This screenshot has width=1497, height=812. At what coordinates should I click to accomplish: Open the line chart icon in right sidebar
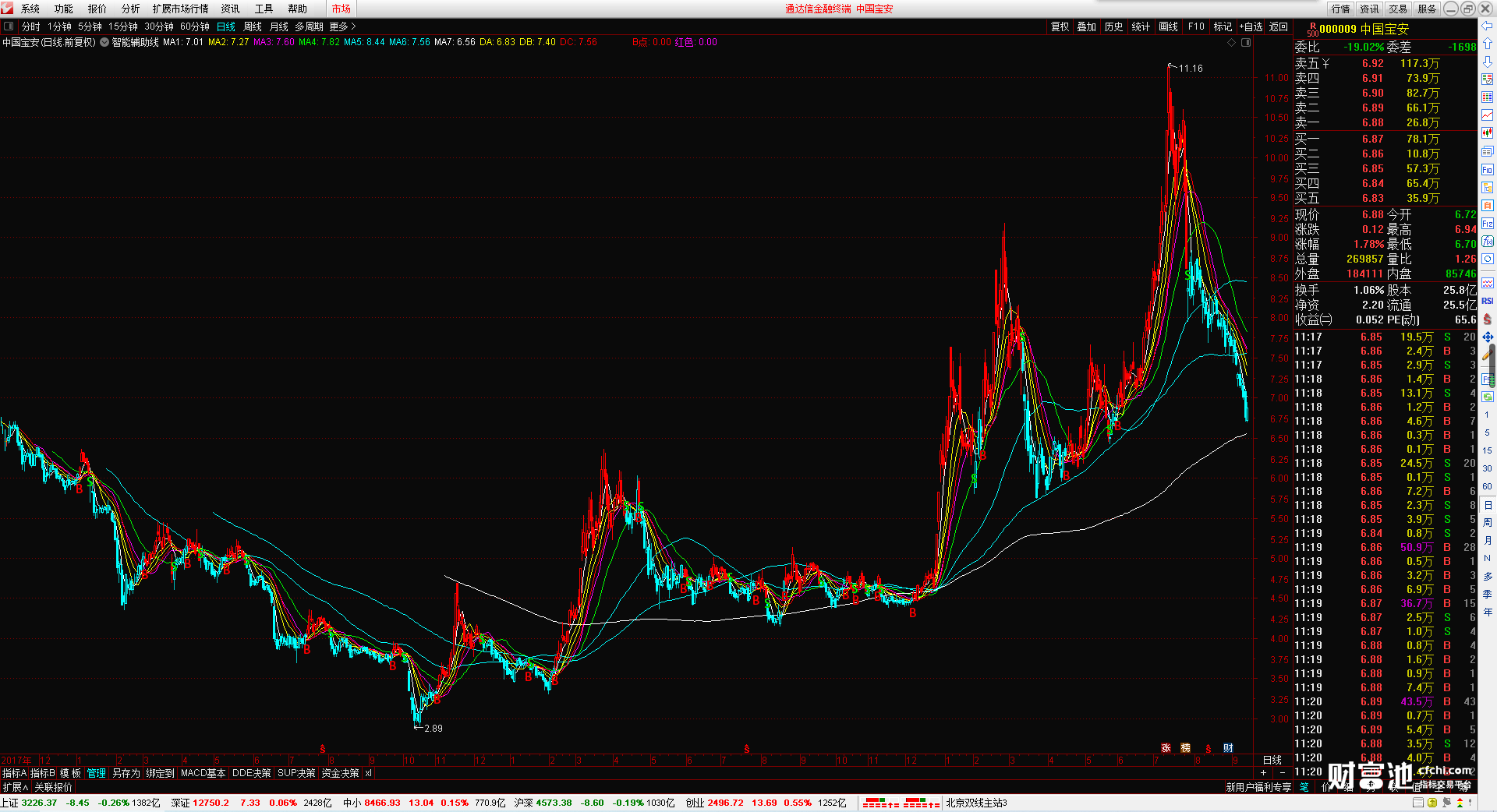1487,115
